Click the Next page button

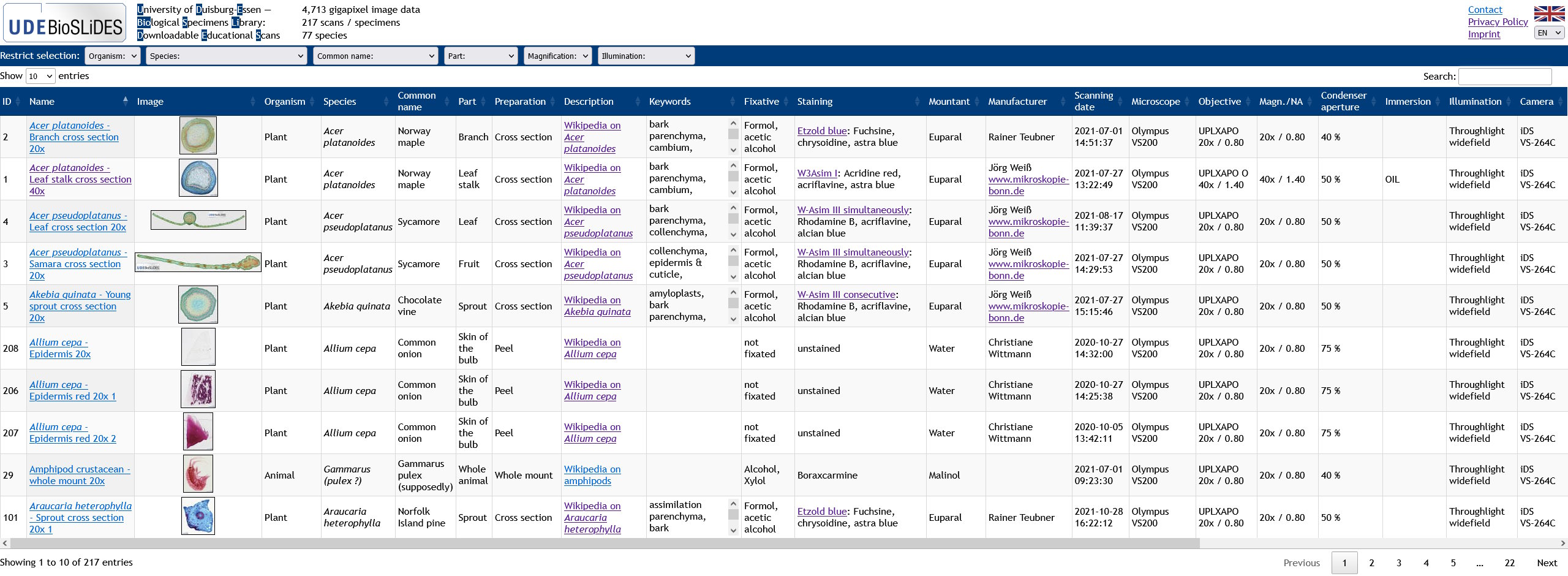click(x=1547, y=563)
